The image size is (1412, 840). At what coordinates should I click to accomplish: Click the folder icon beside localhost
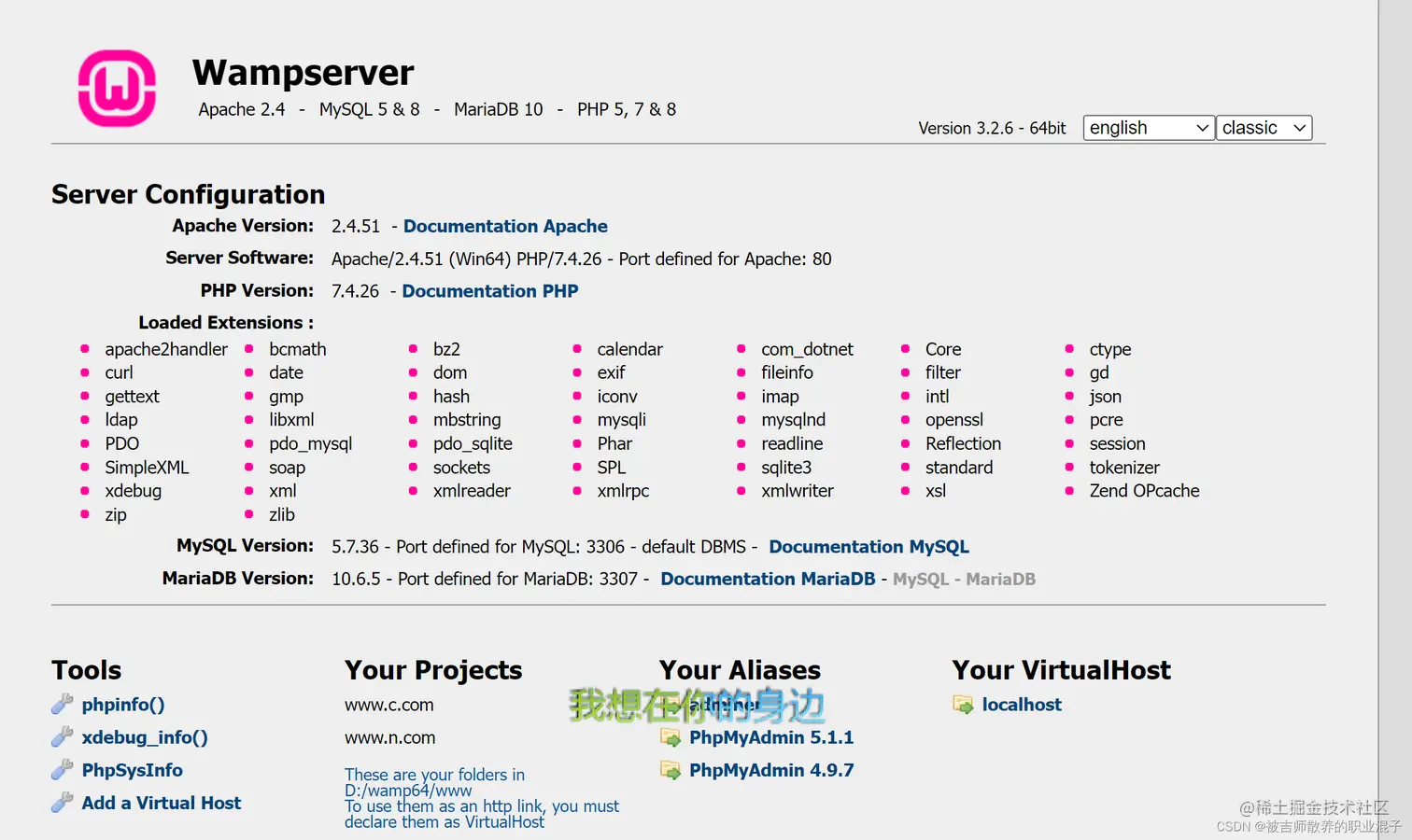click(963, 705)
